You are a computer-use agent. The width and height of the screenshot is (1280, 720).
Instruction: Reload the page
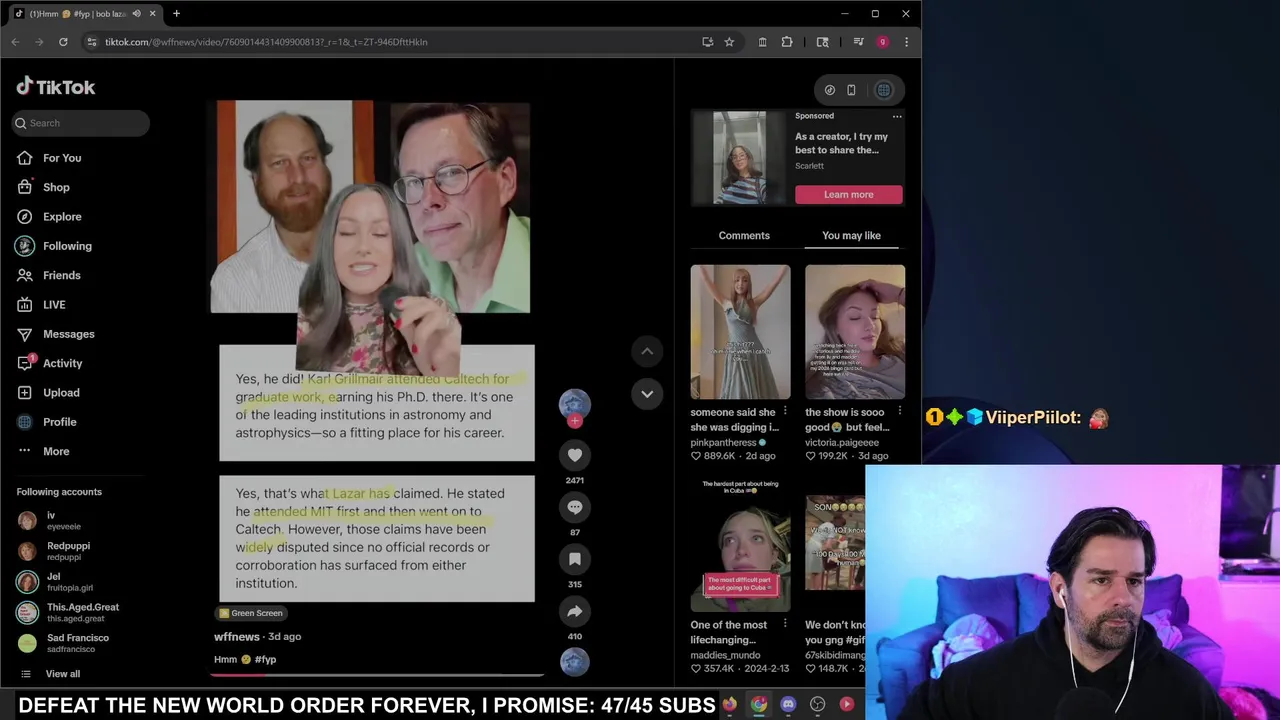tap(63, 42)
